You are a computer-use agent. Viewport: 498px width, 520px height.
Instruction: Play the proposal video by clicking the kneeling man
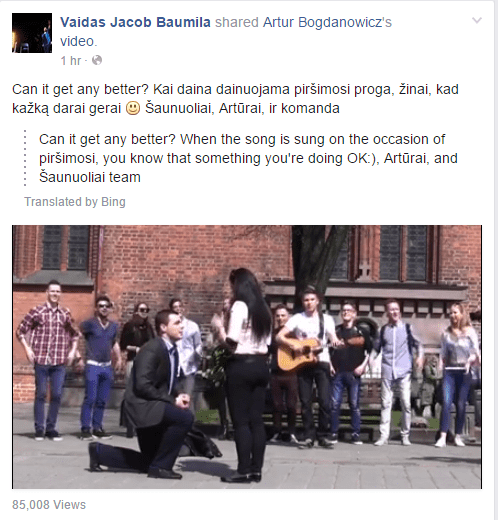(150, 393)
